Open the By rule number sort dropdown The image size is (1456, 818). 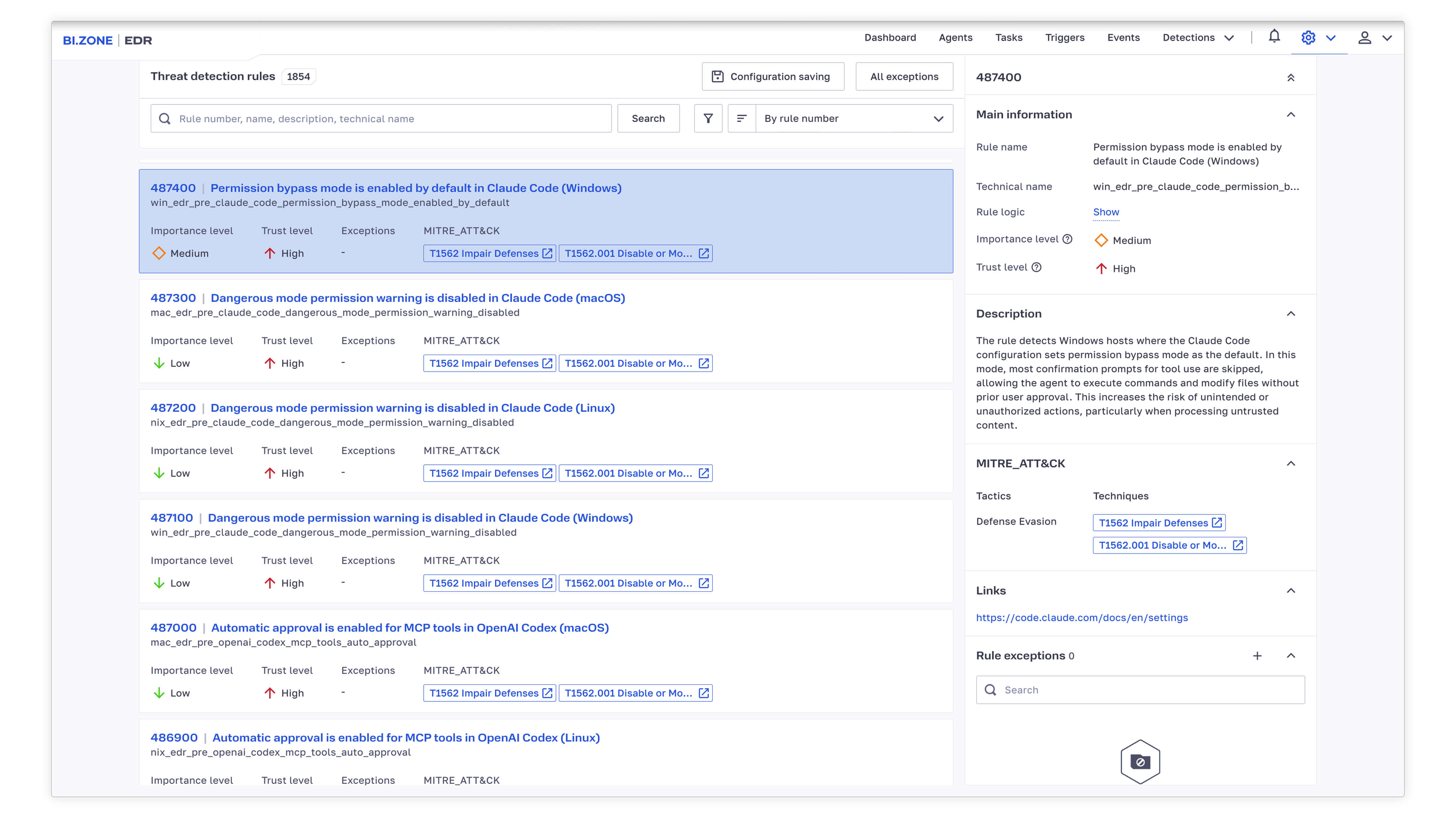coord(854,118)
